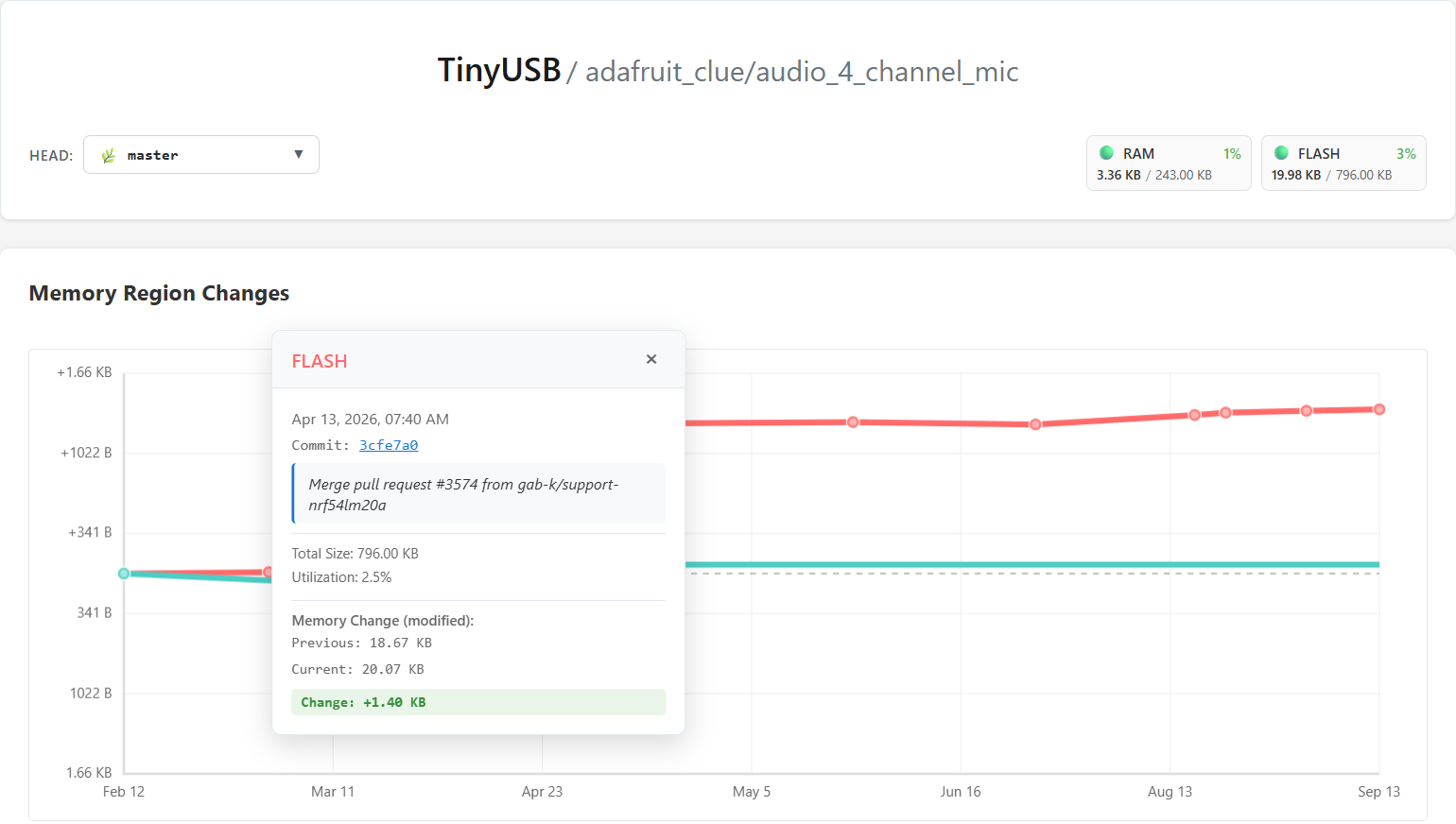
Task: Click the FLASH 3% utilization figure
Action: pos(1406,153)
